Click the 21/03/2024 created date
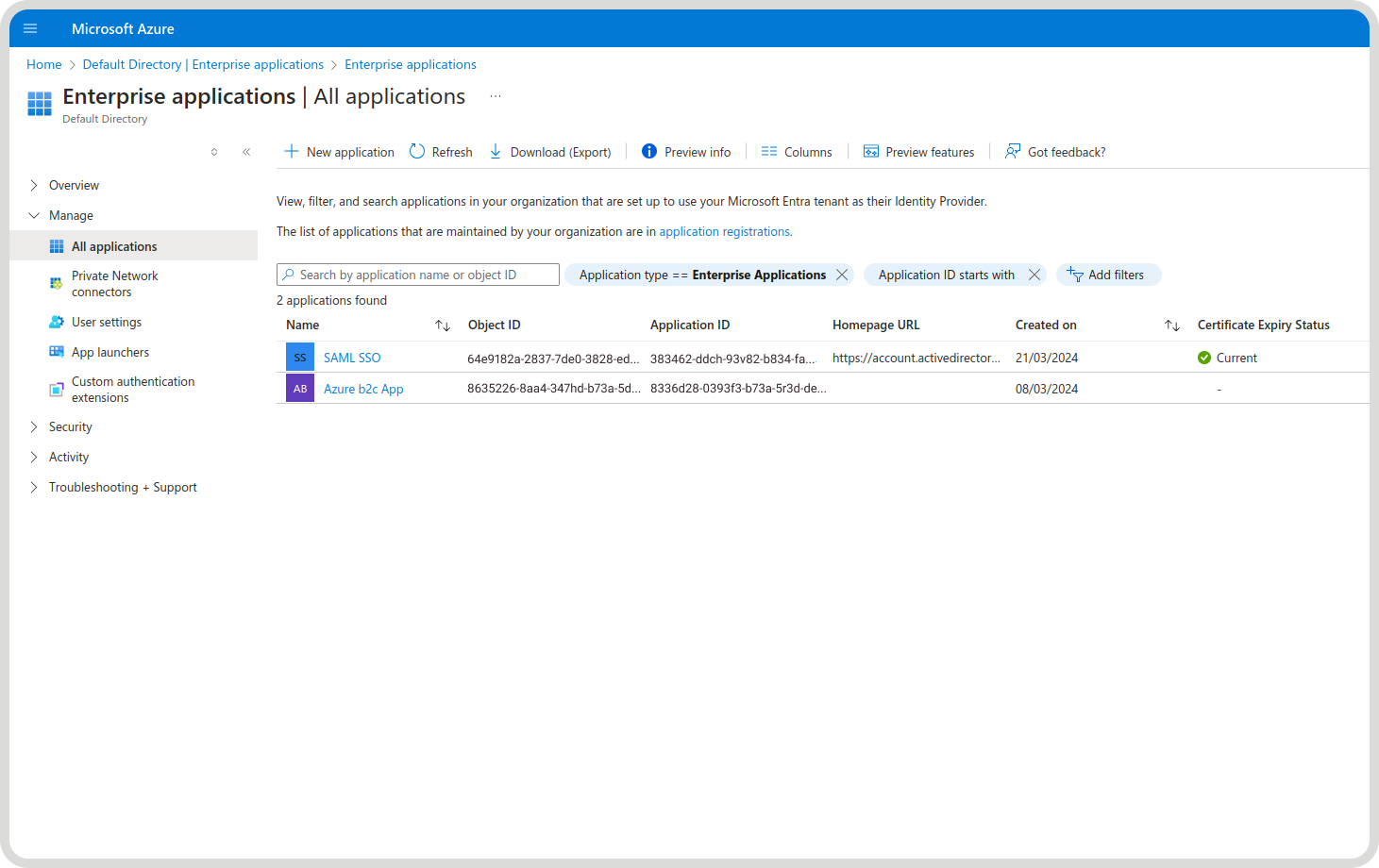Screen dimensions: 1379x868 1047,358
